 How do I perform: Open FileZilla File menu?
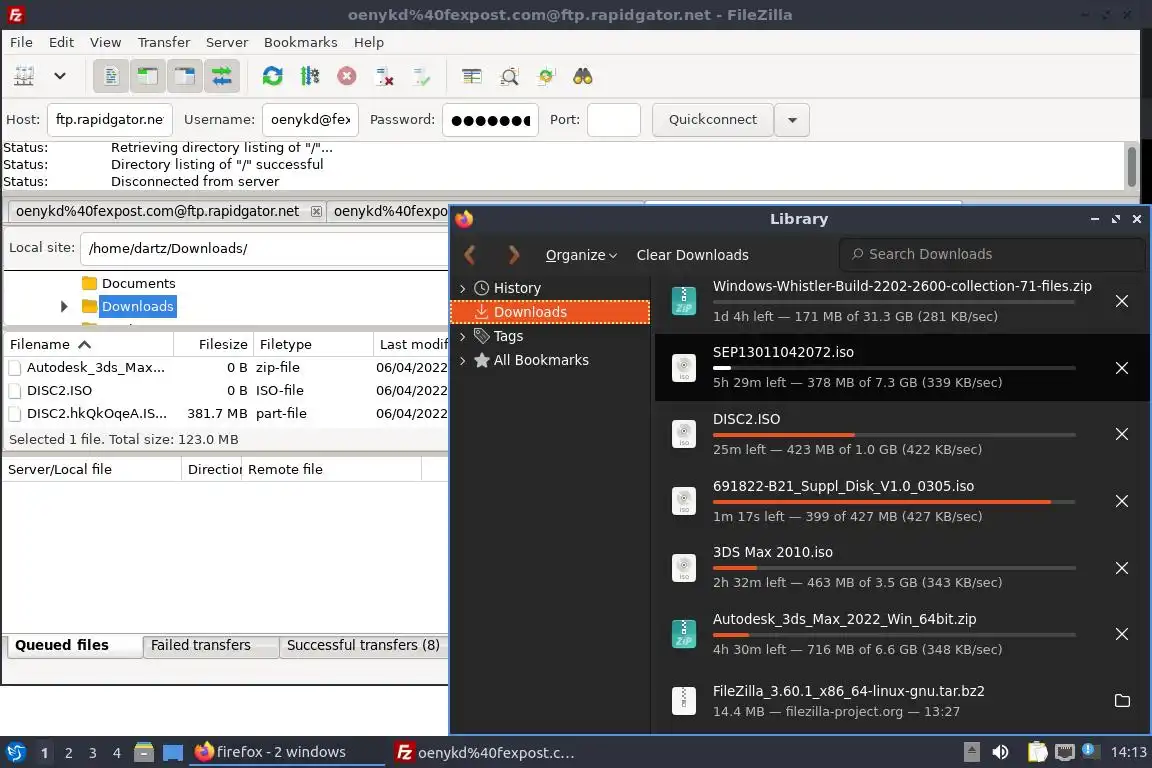(21, 42)
